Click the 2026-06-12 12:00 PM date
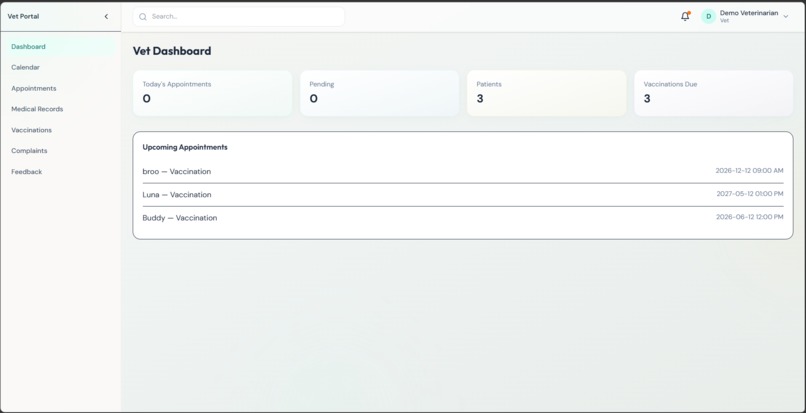Screen dimensions: 806x413 (x=749, y=217)
